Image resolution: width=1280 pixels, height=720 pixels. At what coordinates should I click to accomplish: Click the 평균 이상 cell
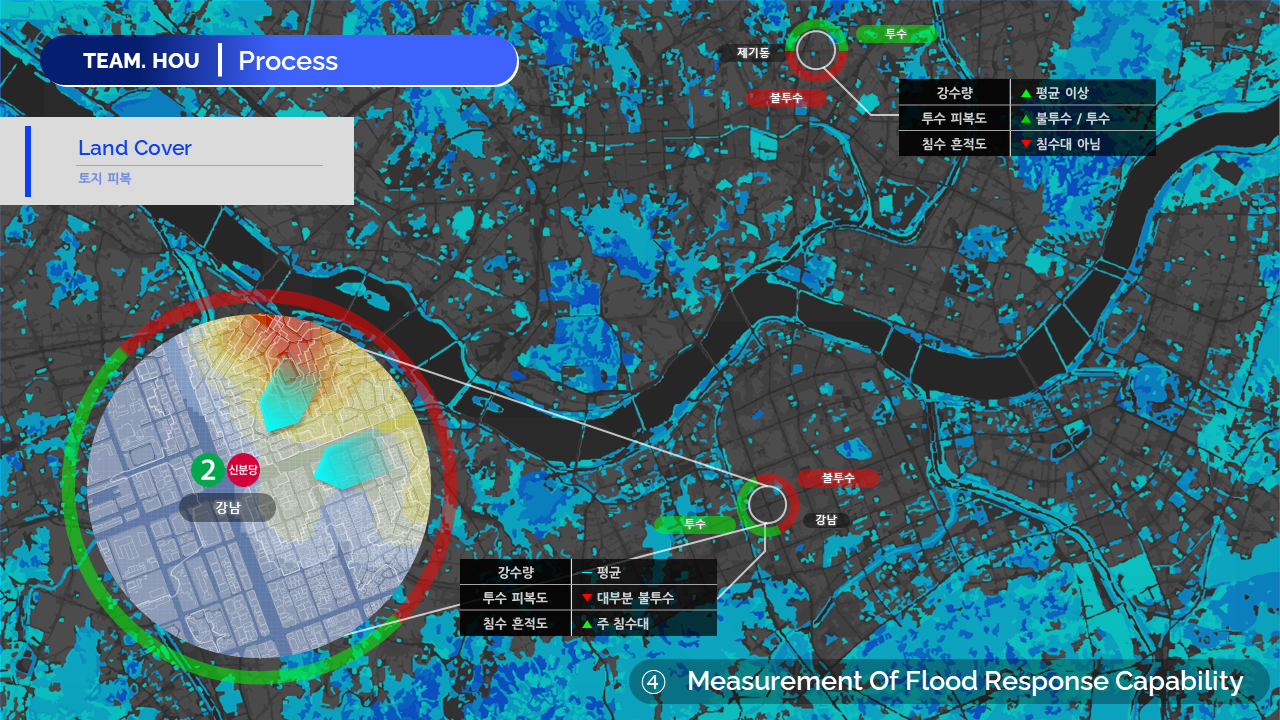(x=1084, y=93)
